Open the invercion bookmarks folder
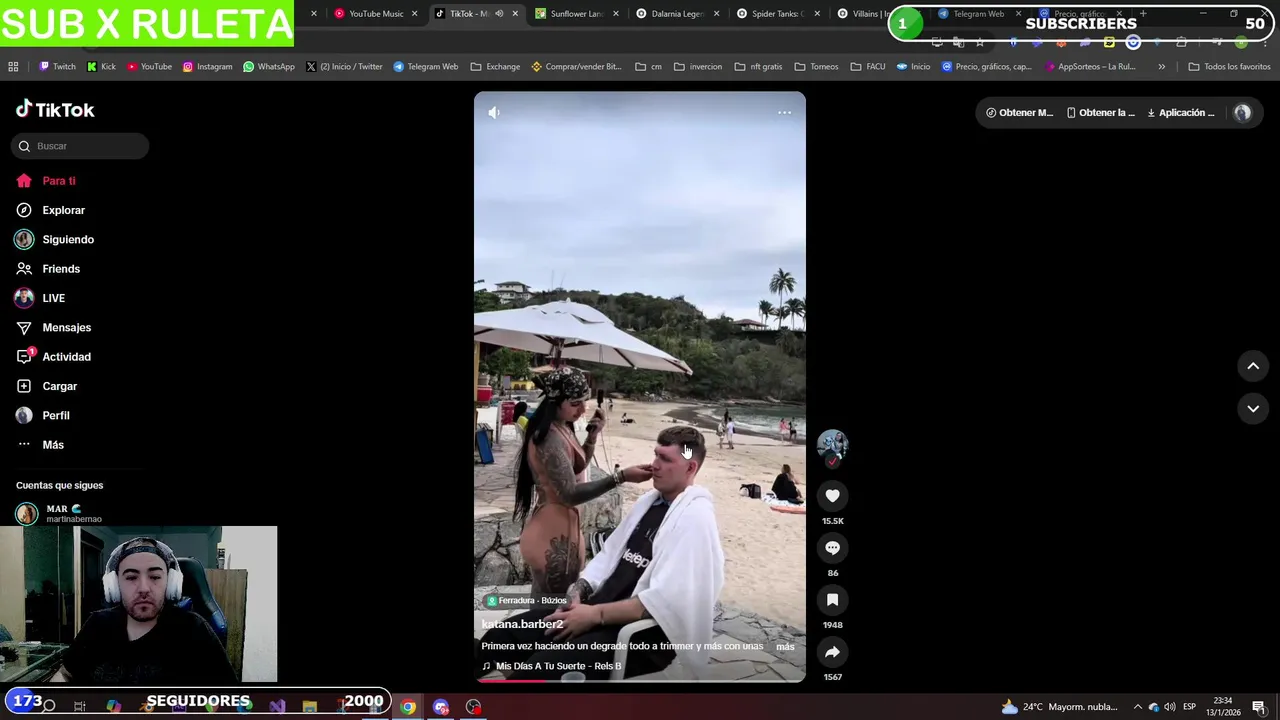 pos(698,67)
